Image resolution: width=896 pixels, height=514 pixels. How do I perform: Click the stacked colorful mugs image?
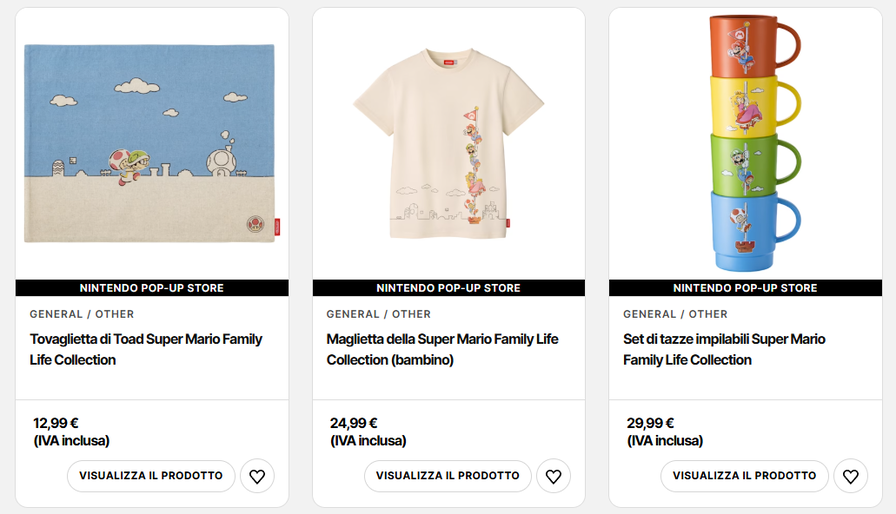[745, 143]
